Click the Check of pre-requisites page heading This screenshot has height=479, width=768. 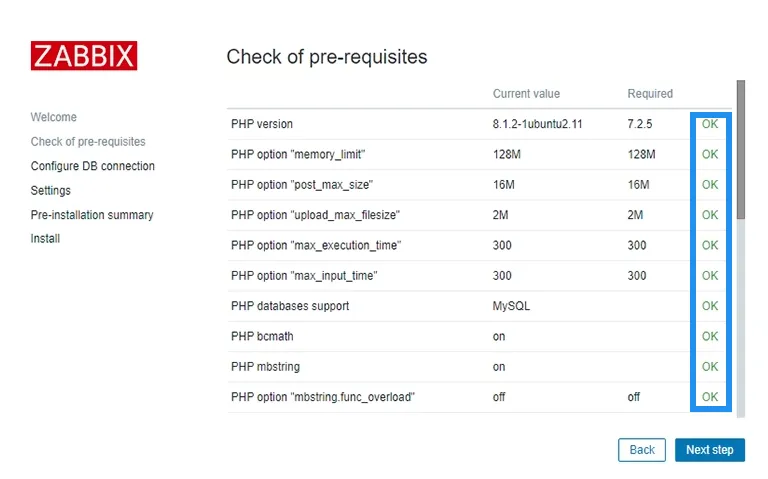327,57
